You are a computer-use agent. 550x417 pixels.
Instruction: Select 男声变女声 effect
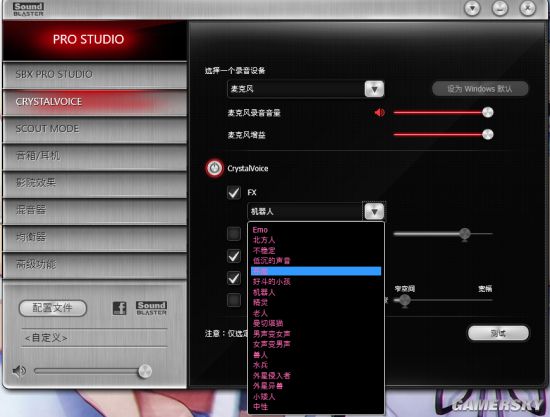(271, 334)
